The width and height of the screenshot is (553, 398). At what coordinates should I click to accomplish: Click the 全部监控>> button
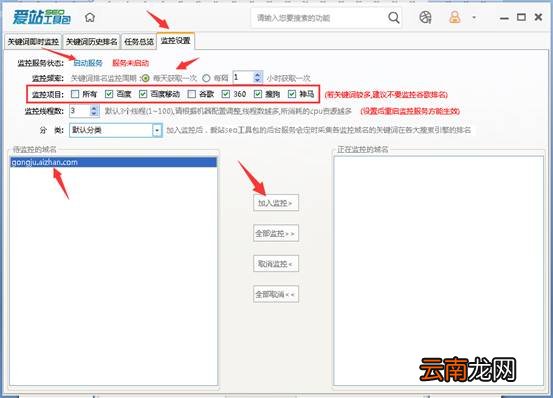276,233
